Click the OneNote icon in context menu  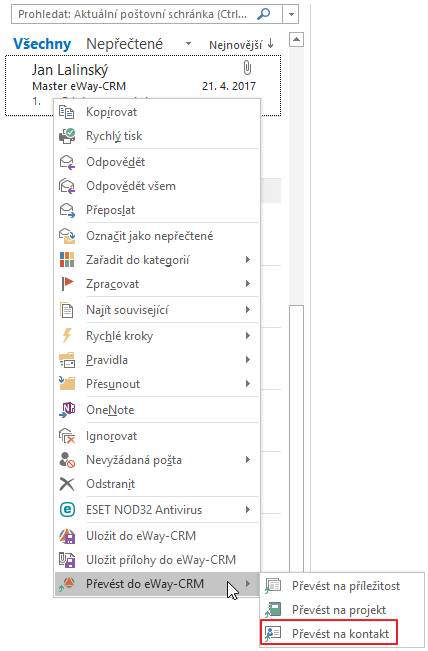[67, 410]
